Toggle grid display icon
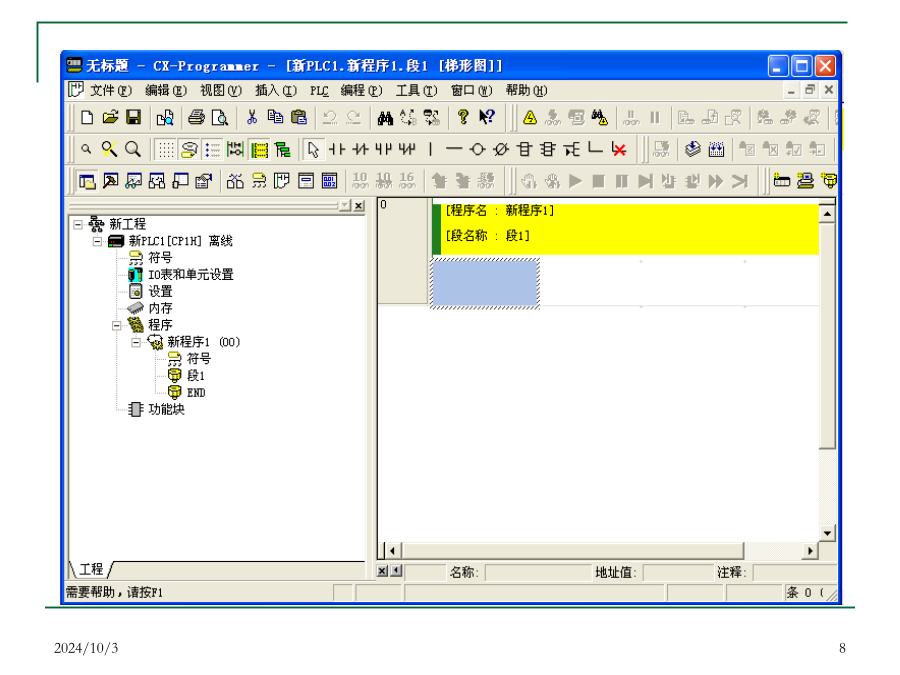The height and width of the screenshot is (675, 900). click(x=166, y=150)
